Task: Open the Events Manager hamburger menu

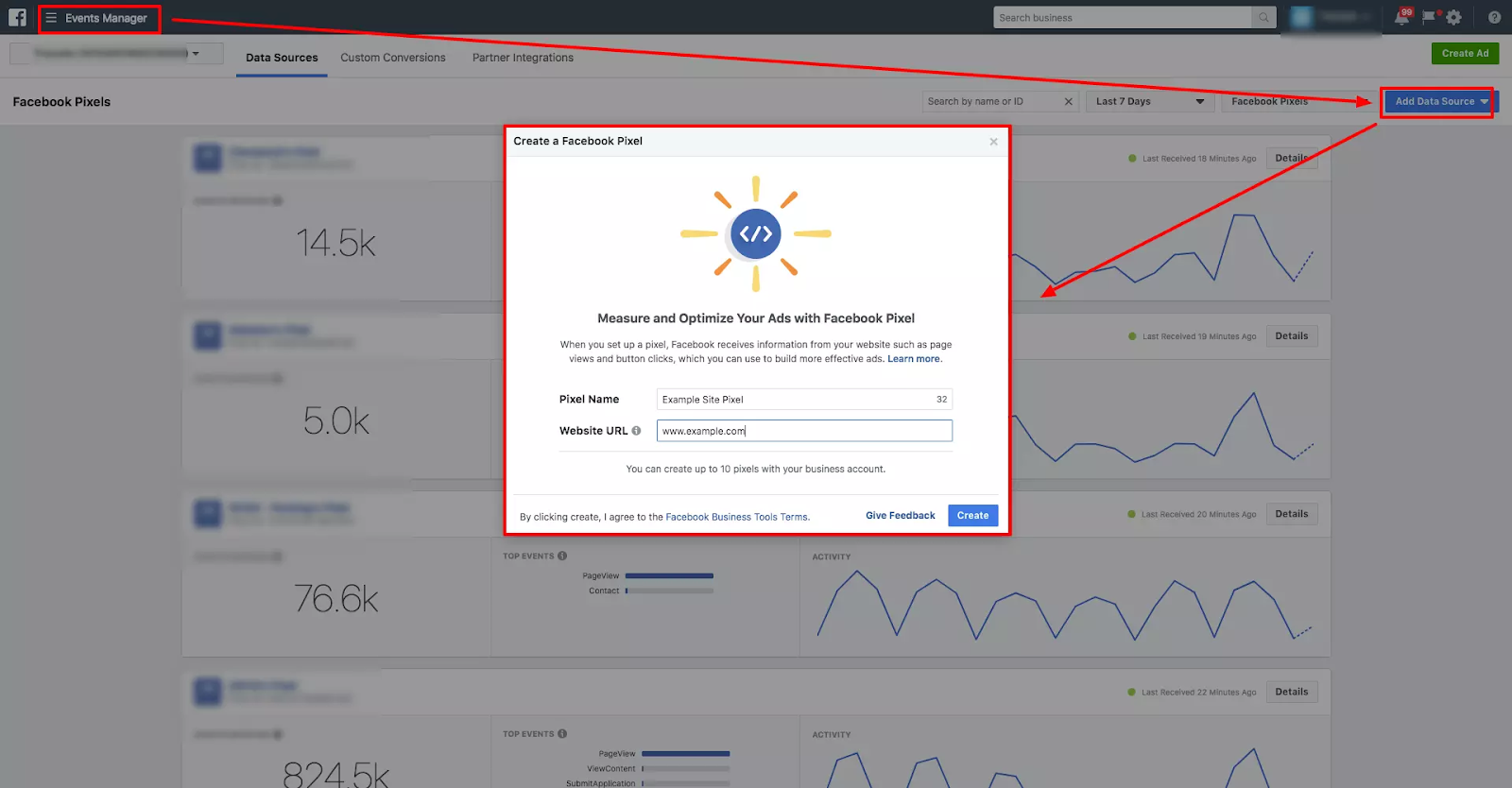Action: tap(51, 18)
